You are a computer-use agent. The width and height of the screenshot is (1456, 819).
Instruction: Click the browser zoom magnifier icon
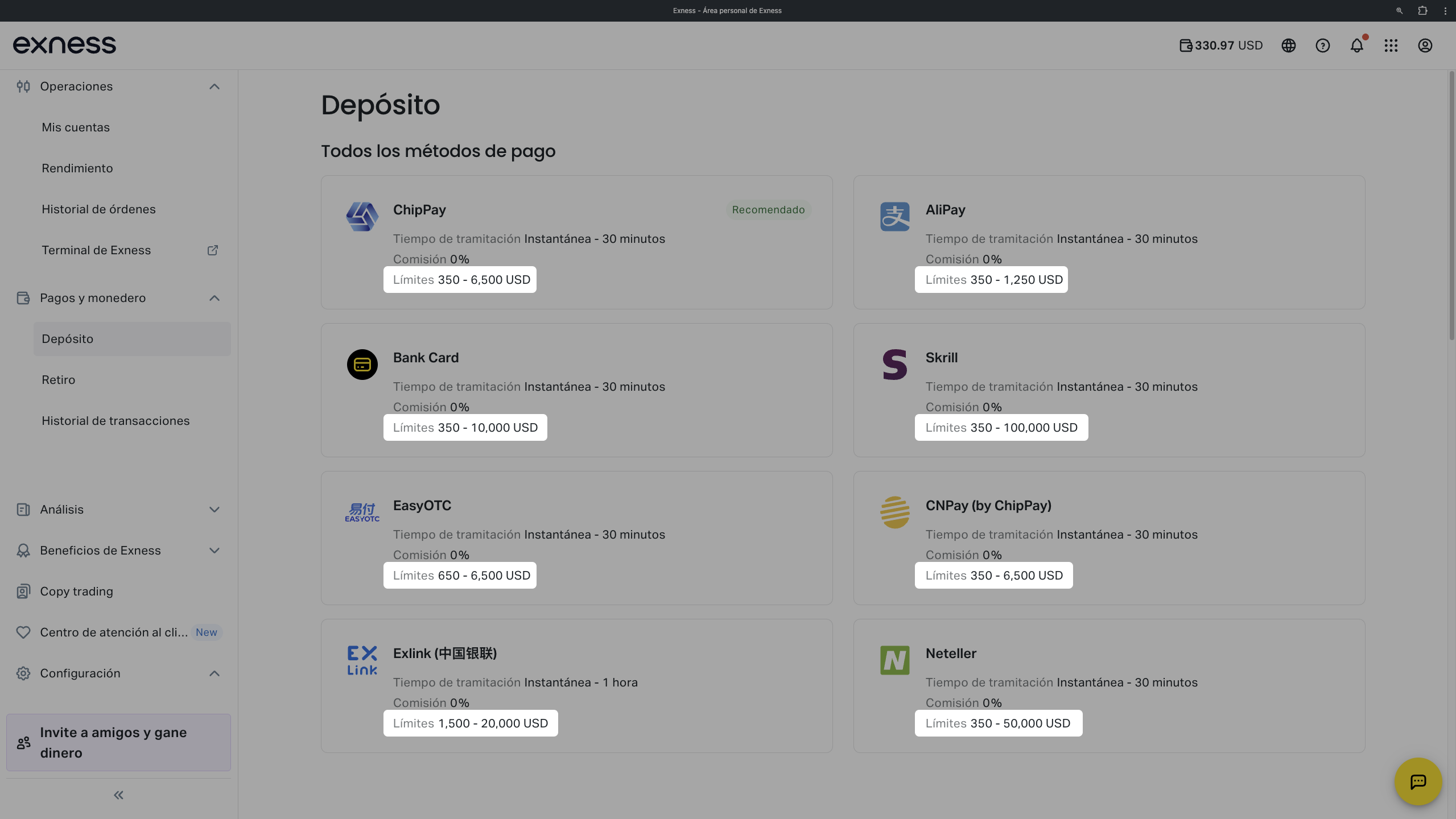[x=1400, y=11]
